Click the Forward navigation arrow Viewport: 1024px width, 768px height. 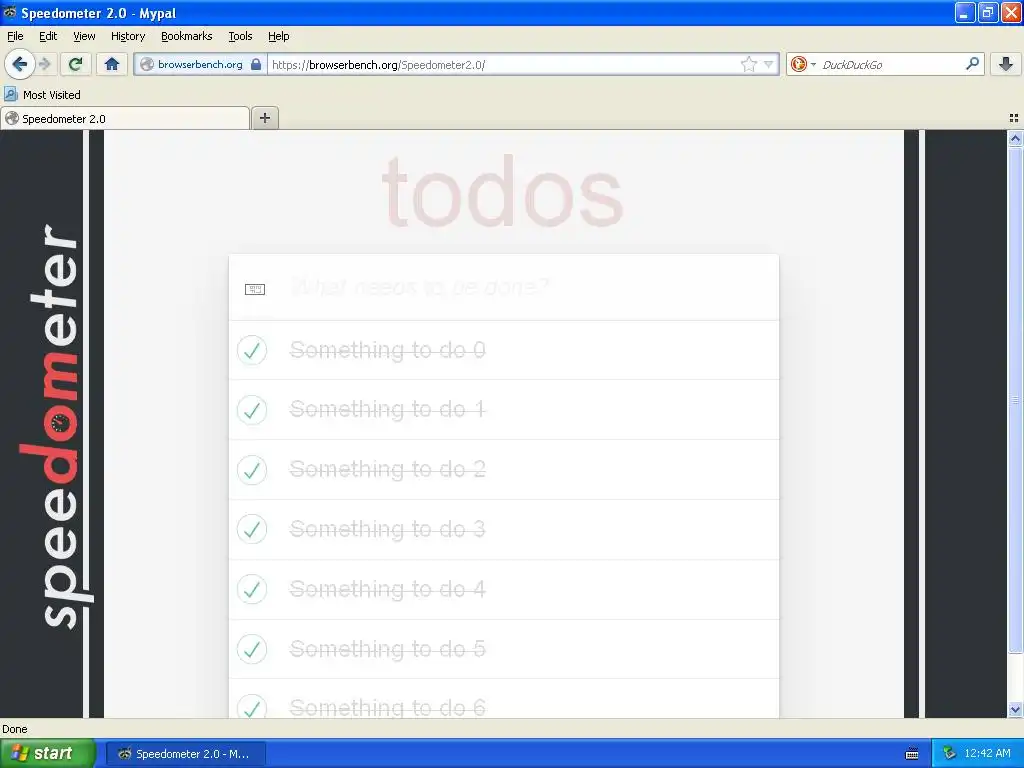[x=45, y=64]
